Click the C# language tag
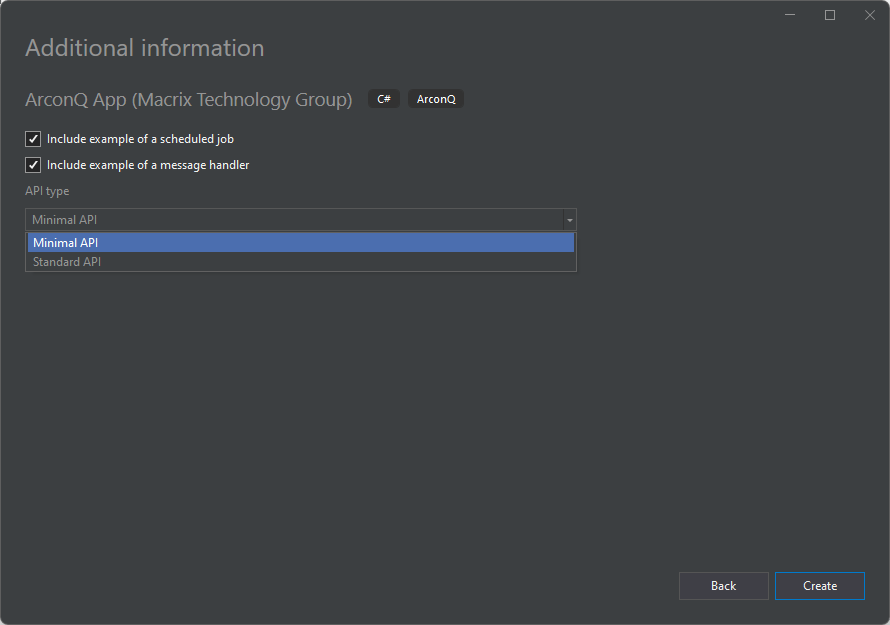The height and width of the screenshot is (625, 890). coord(384,99)
